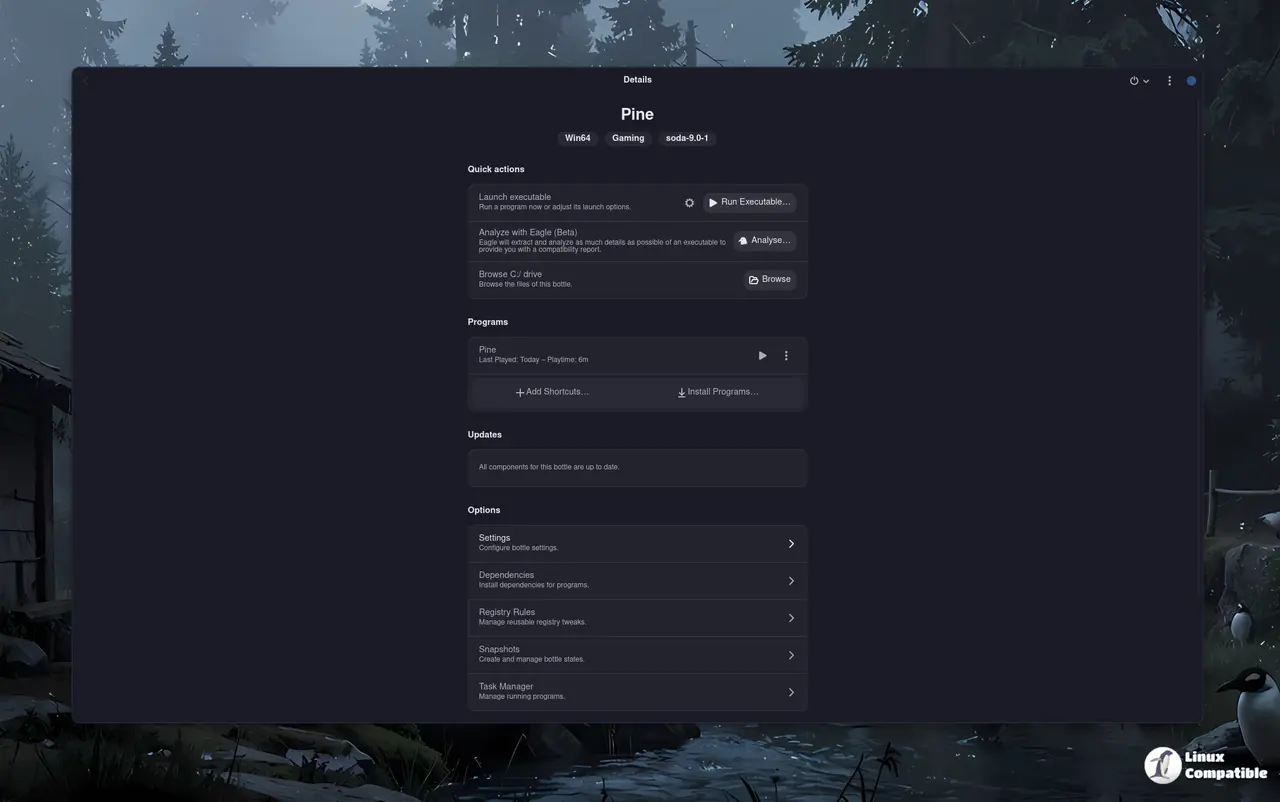This screenshot has height=802, width=1280.
Task: Open Settings options row
Action: (x=637, y=544)
